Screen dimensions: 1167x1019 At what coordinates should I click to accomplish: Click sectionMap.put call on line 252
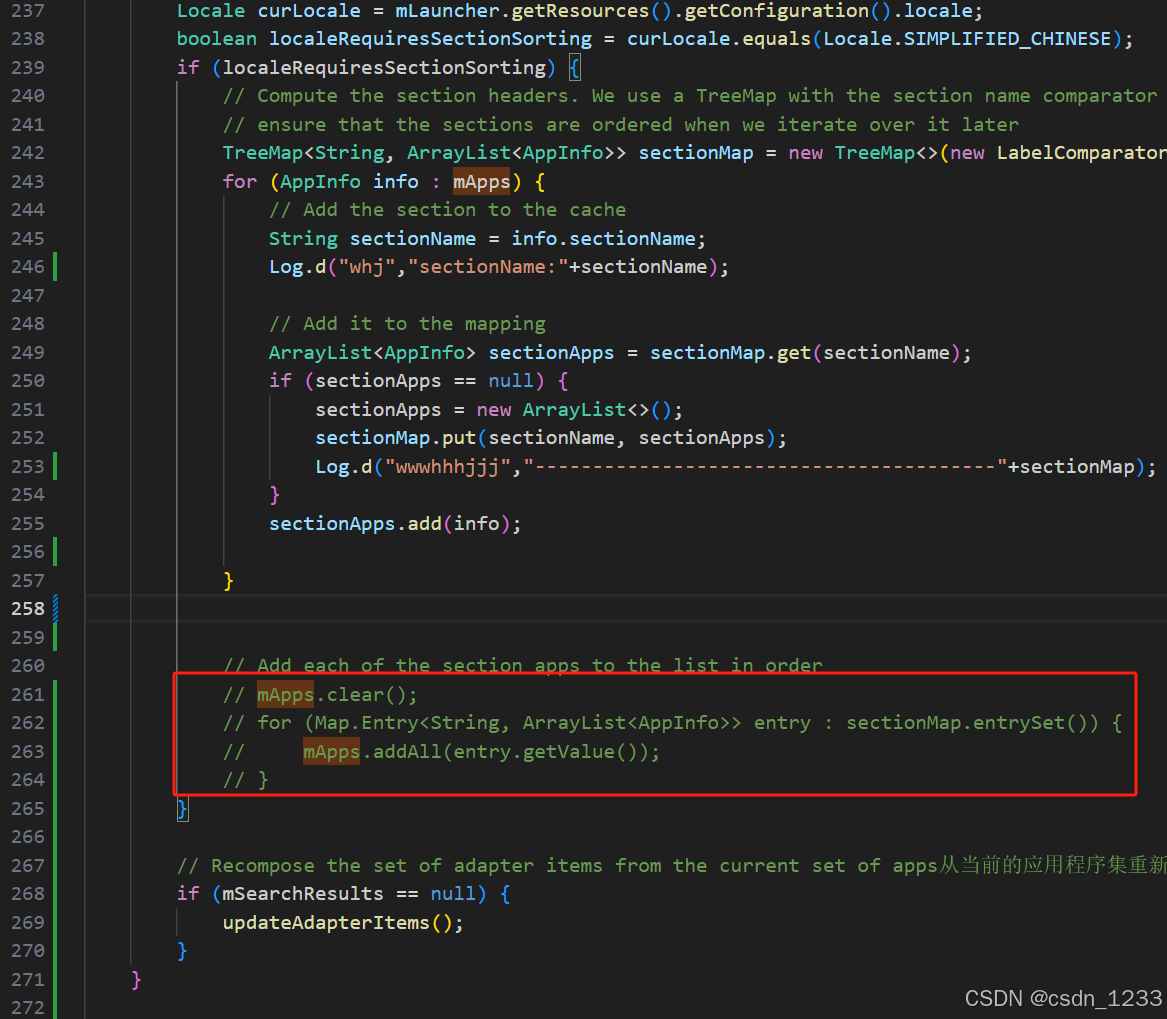pos(551,438)
